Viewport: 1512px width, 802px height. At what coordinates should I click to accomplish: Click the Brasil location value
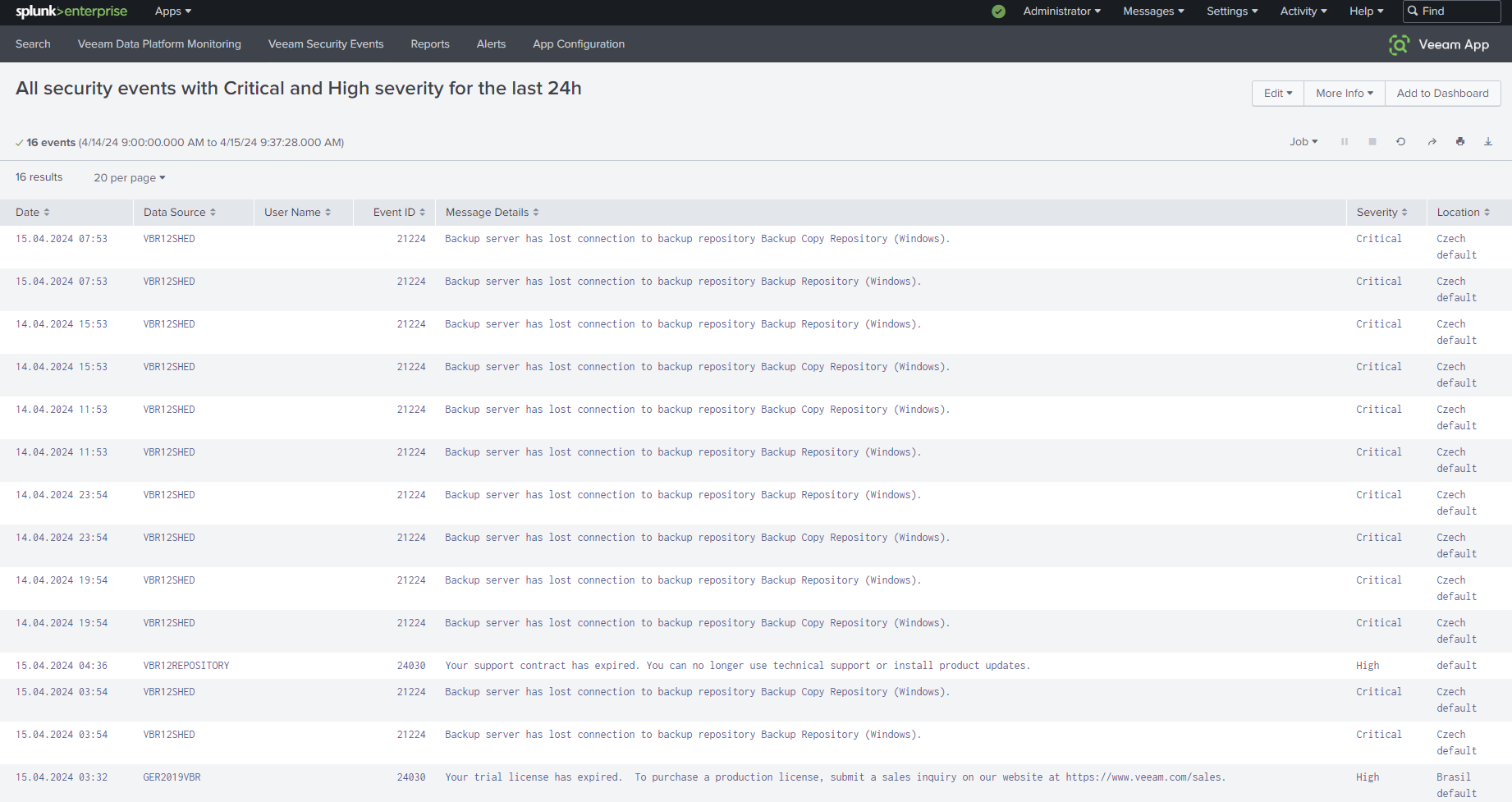(x=1454, y=777)
